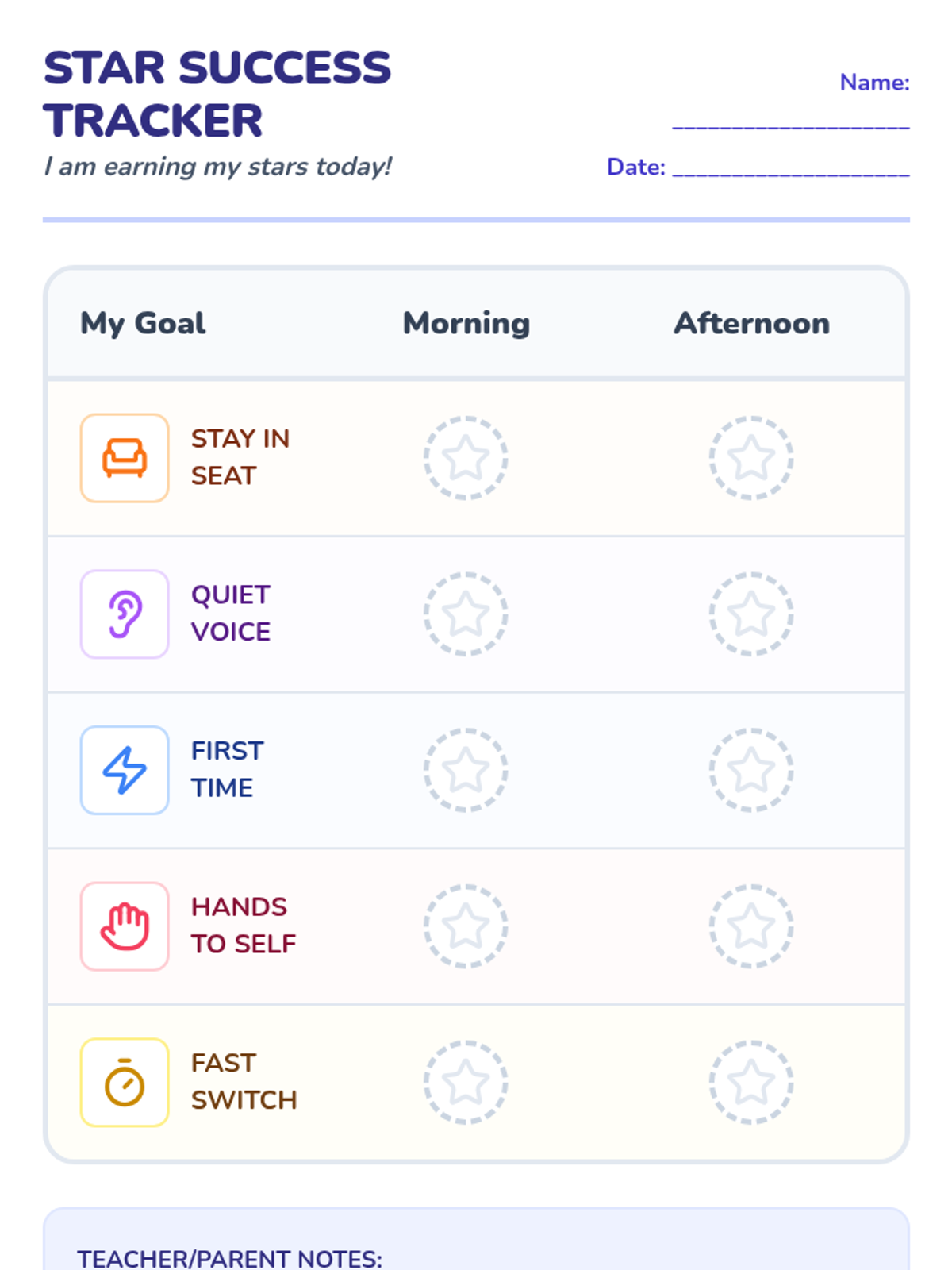Click the Date line field
Screen dimensions: 952x1270
pos(790,167)
